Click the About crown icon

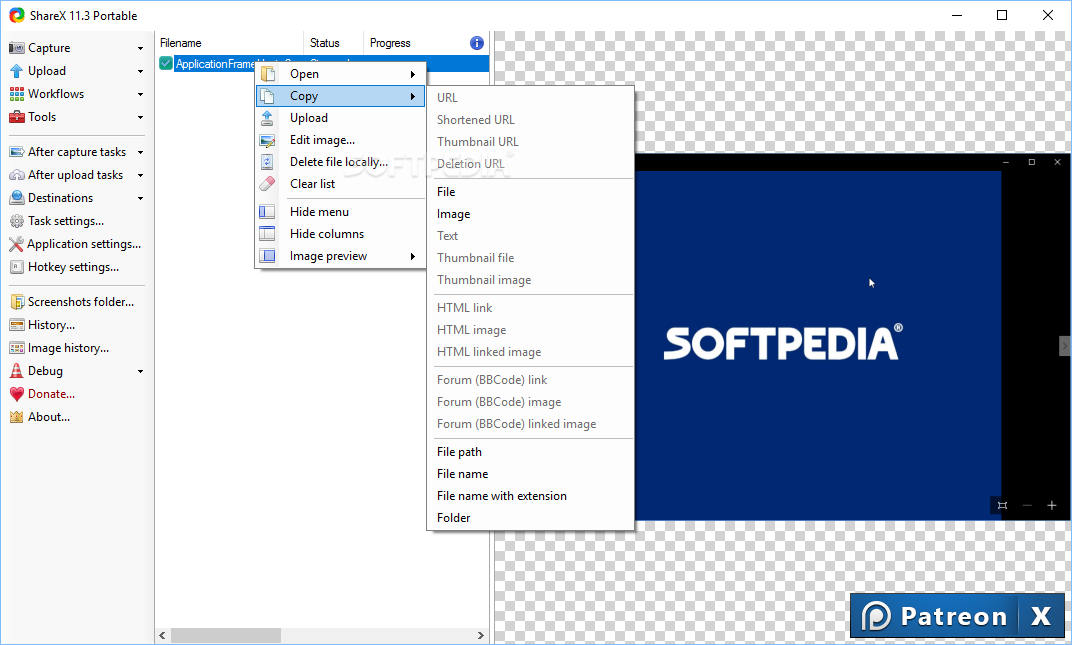point(16,417)
